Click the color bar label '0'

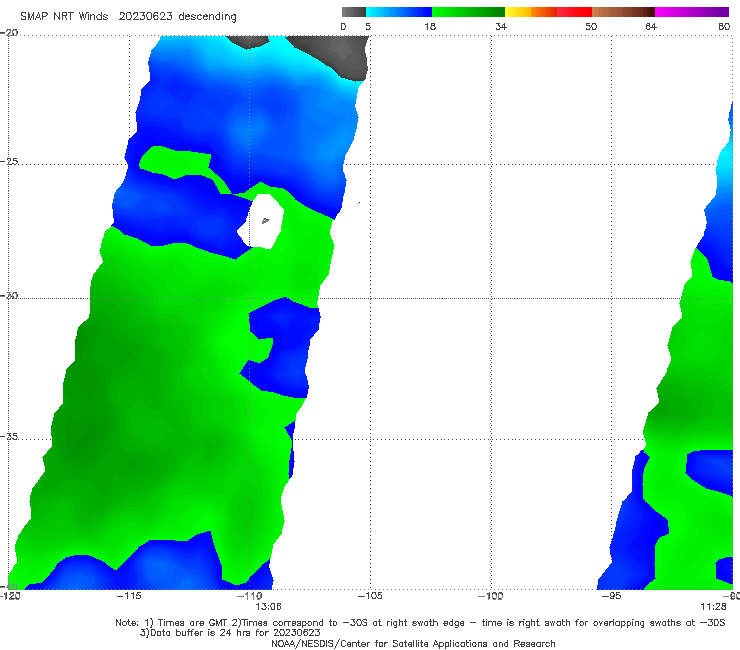pos(343,26)
